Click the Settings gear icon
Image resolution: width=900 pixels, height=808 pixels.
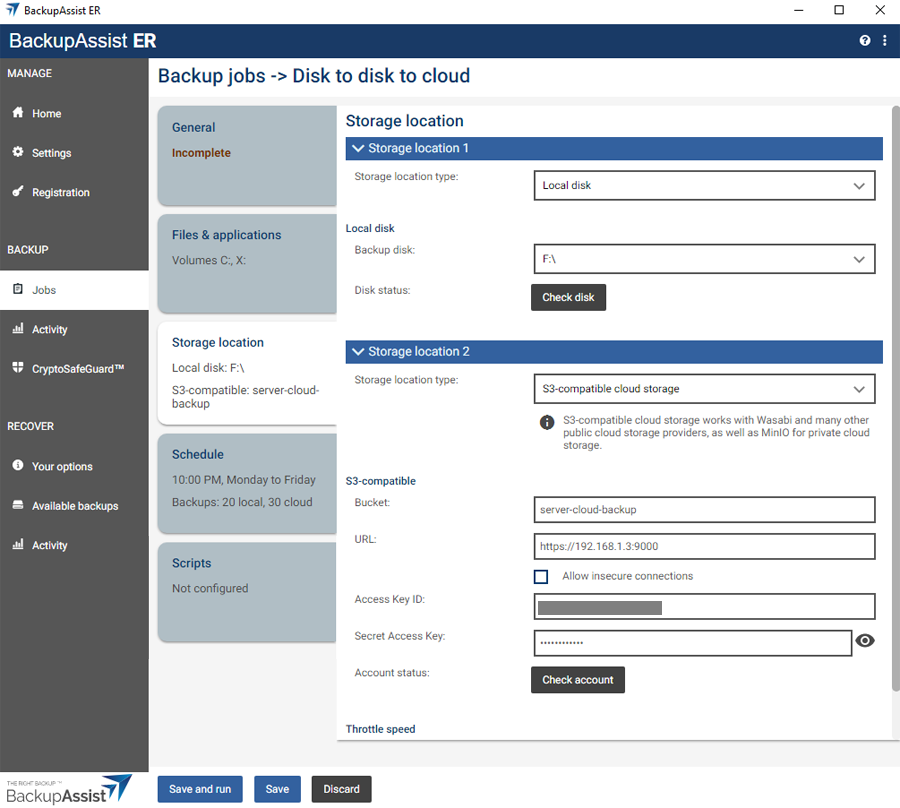click(18, 152)
